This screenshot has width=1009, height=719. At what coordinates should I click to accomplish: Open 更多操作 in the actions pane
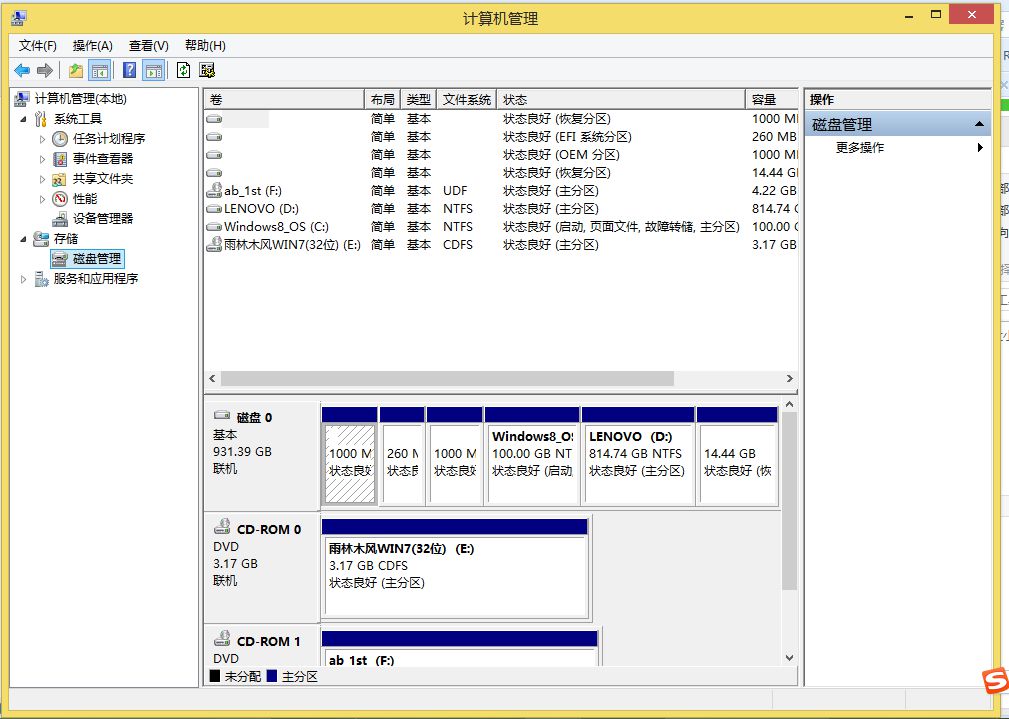(860, 147)
